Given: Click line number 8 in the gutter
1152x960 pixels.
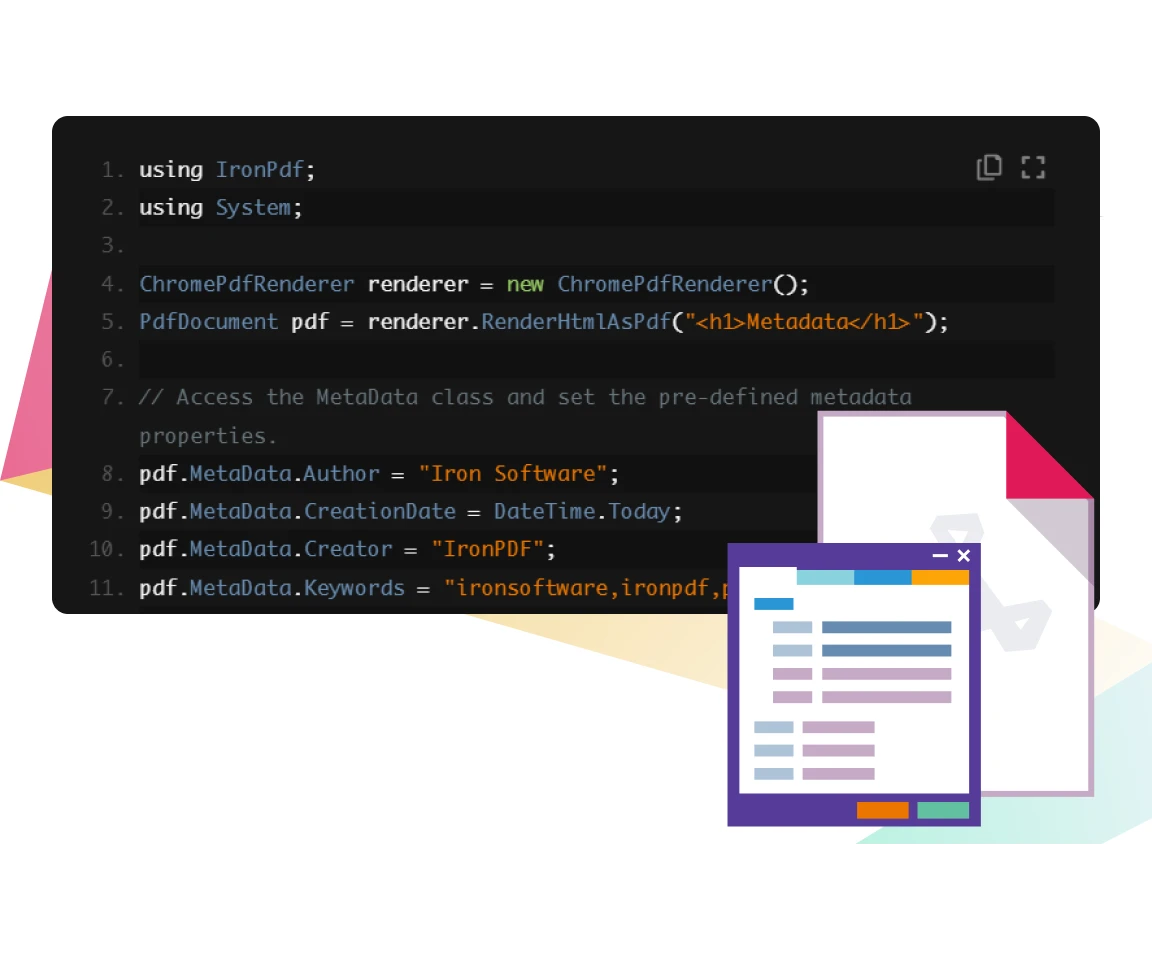Looking at the screenshot, I should click(112, 474).
